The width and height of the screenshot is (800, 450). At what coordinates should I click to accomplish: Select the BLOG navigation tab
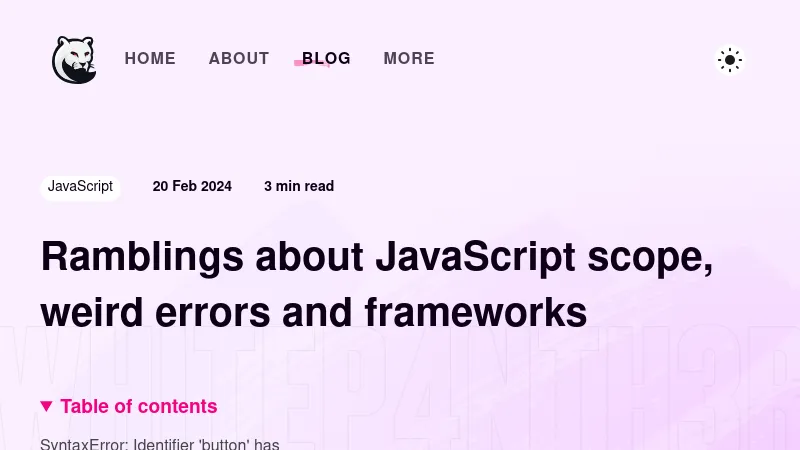(x=327, y=59)
